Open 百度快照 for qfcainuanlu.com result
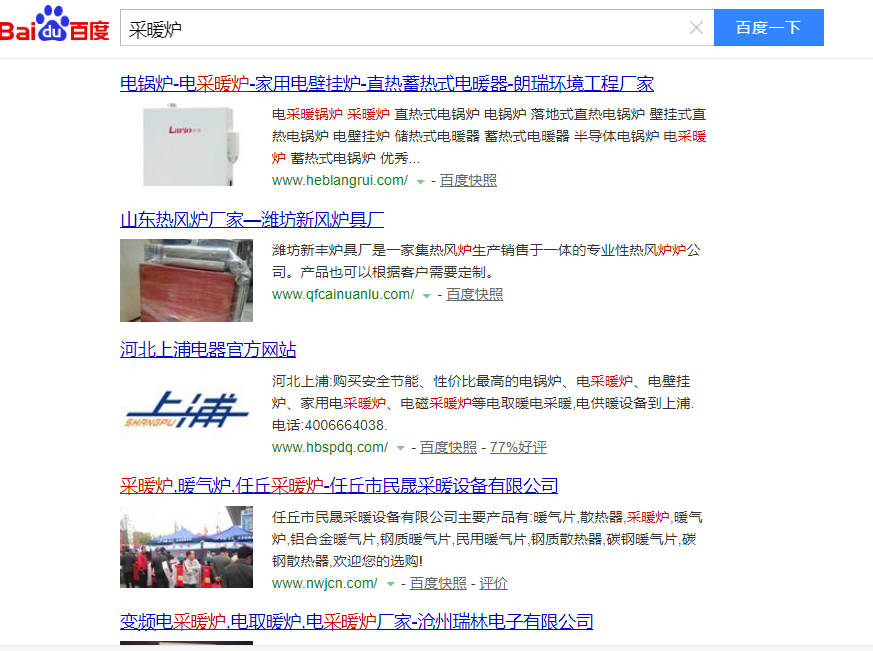The height and width of the screenshot is (651, 873). tap(474, 295)
